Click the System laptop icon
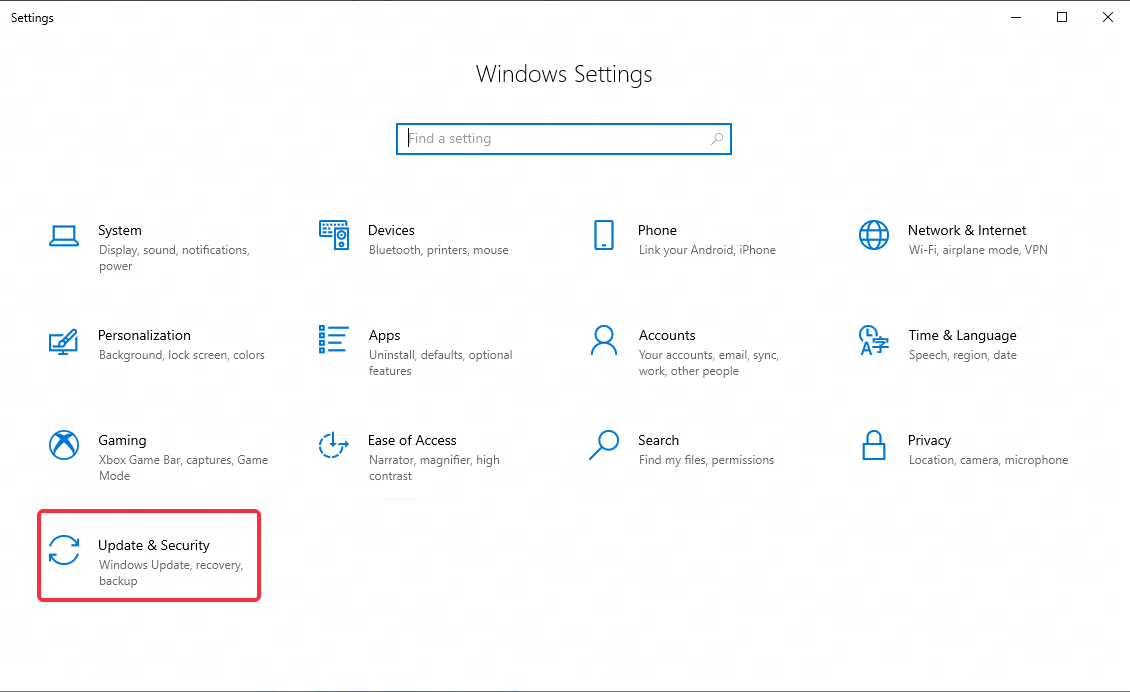 tap(64, 236)
